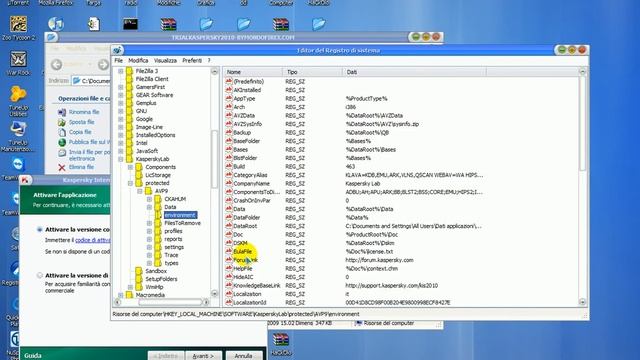Click the string icon next to AppType
Screen dimensions: 640x360
click(x=229, y=98)
